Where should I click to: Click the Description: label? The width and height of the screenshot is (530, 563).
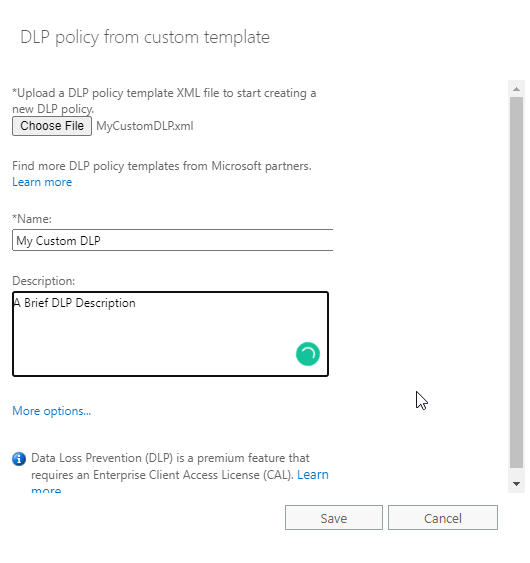tap(43, 281)
